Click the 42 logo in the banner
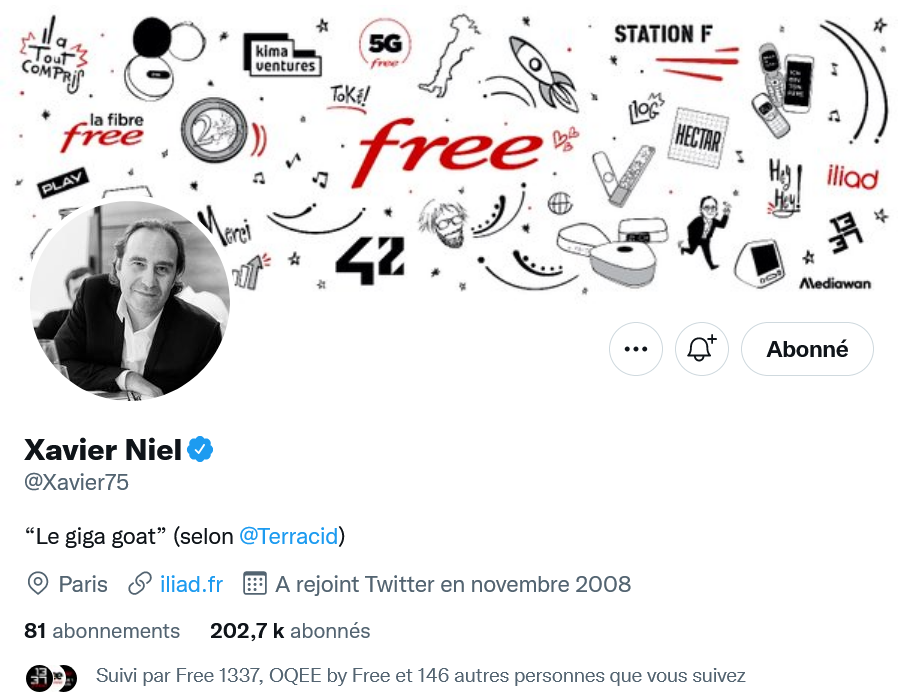The image size is (898, 692). pos(371,258)
